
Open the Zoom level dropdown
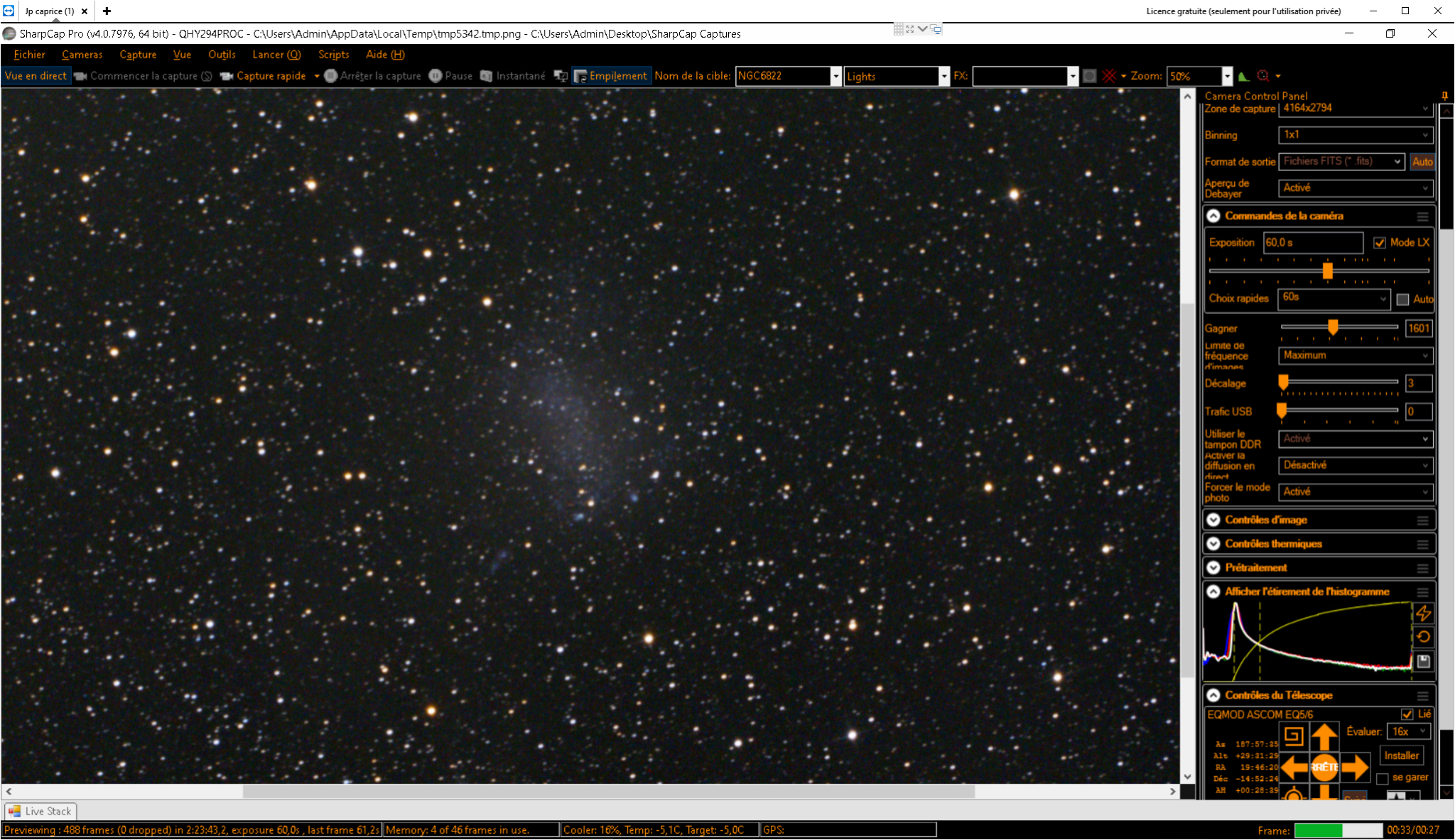pyautogui.click(x=1227, y=76)
